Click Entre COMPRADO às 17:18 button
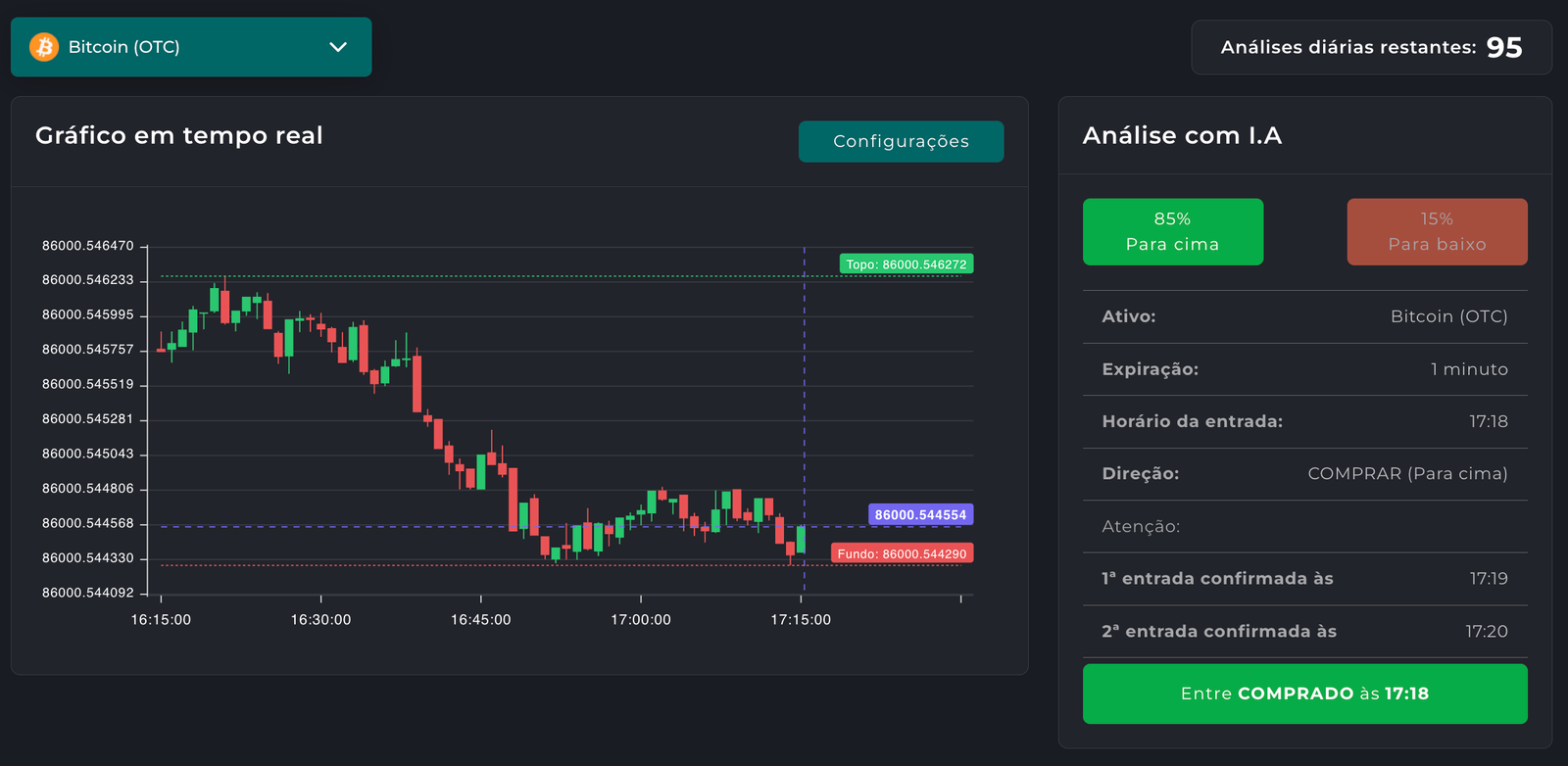Screen dimensions: 1568x766 tap(1304, 694)
